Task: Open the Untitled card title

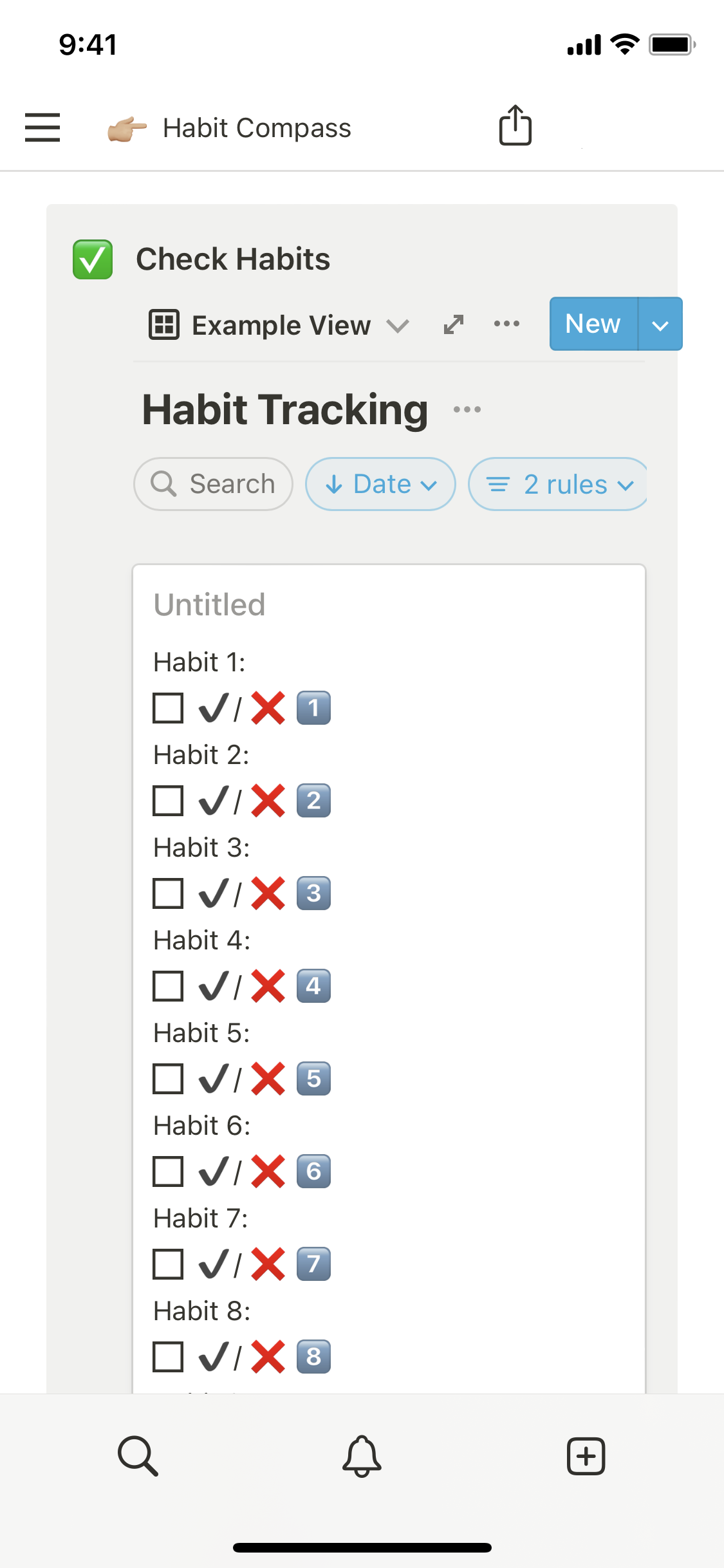Action: (x=209, y=605)
